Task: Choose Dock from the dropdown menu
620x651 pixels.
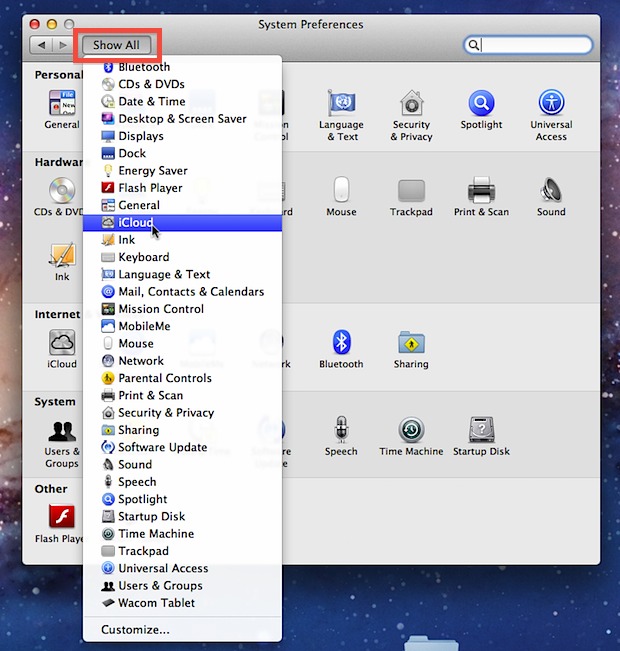Action: 183,153
